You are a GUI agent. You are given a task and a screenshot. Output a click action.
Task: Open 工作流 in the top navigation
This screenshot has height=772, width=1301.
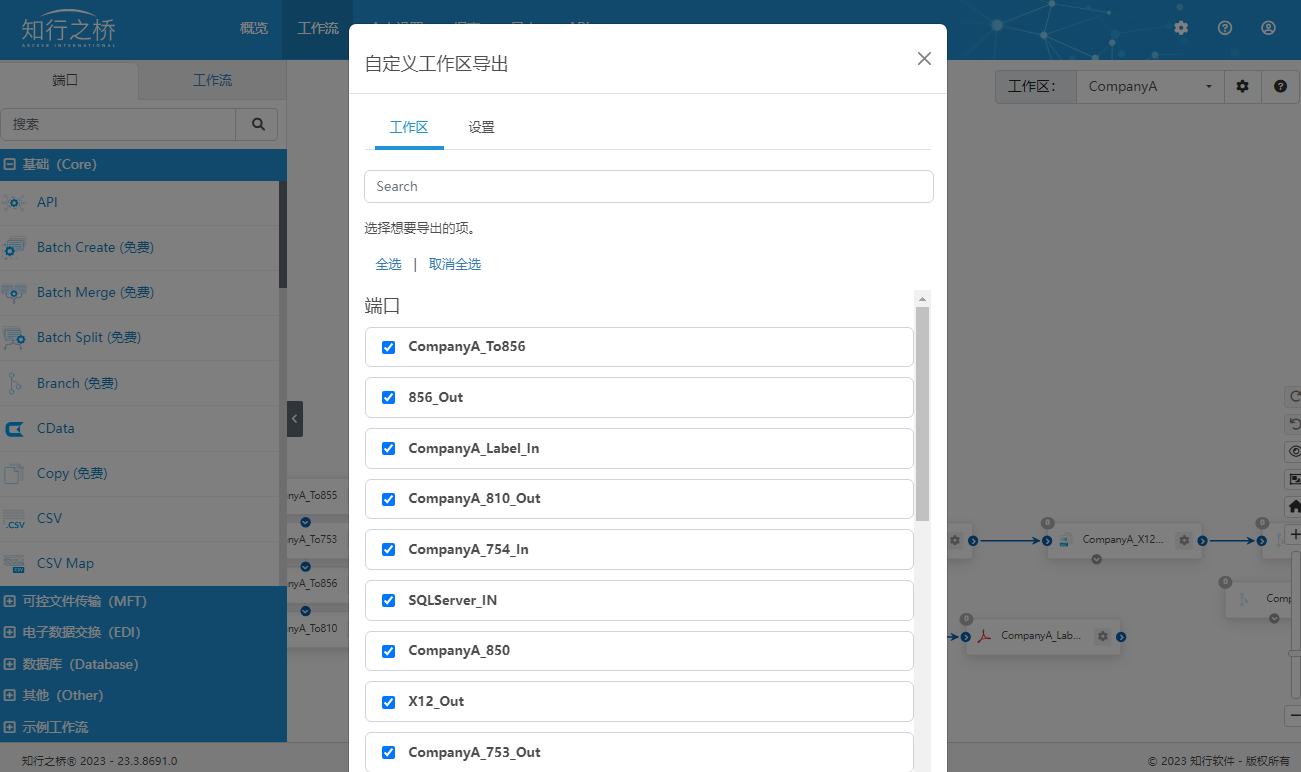(x=318, y=28)
